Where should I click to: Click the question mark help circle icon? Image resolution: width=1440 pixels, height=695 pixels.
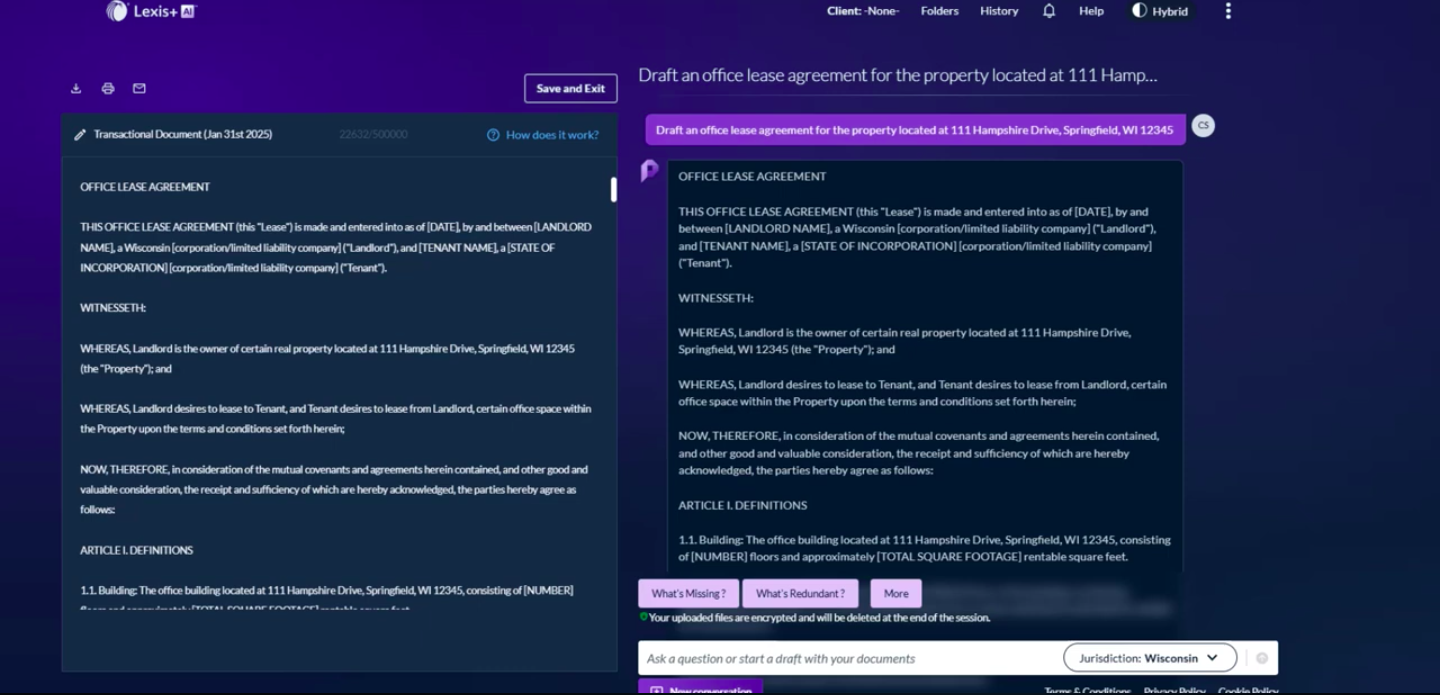[x=493, y=135]
